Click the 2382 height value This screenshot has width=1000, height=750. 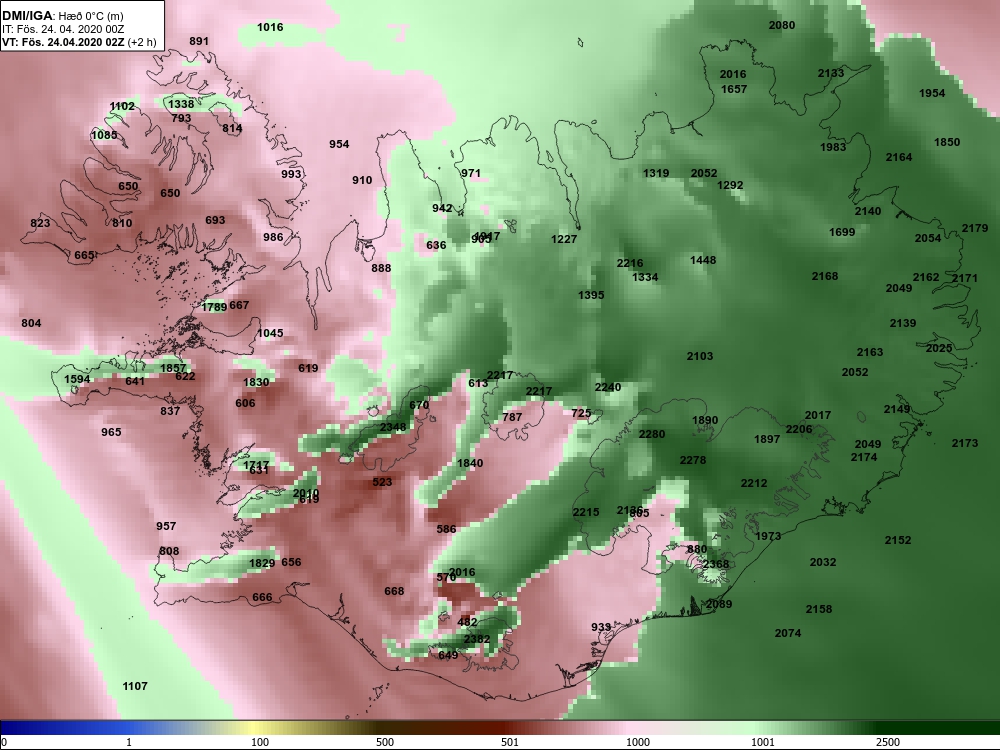tap(477, 639)
